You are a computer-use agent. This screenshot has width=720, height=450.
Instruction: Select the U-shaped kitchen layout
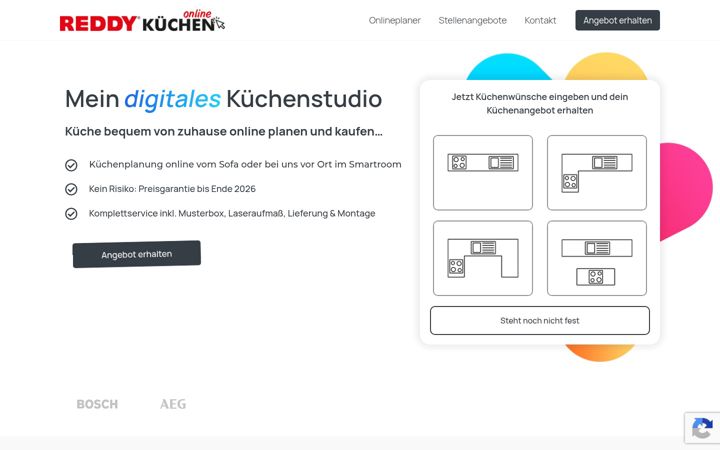pyautogui.click(x=483, y=258)
